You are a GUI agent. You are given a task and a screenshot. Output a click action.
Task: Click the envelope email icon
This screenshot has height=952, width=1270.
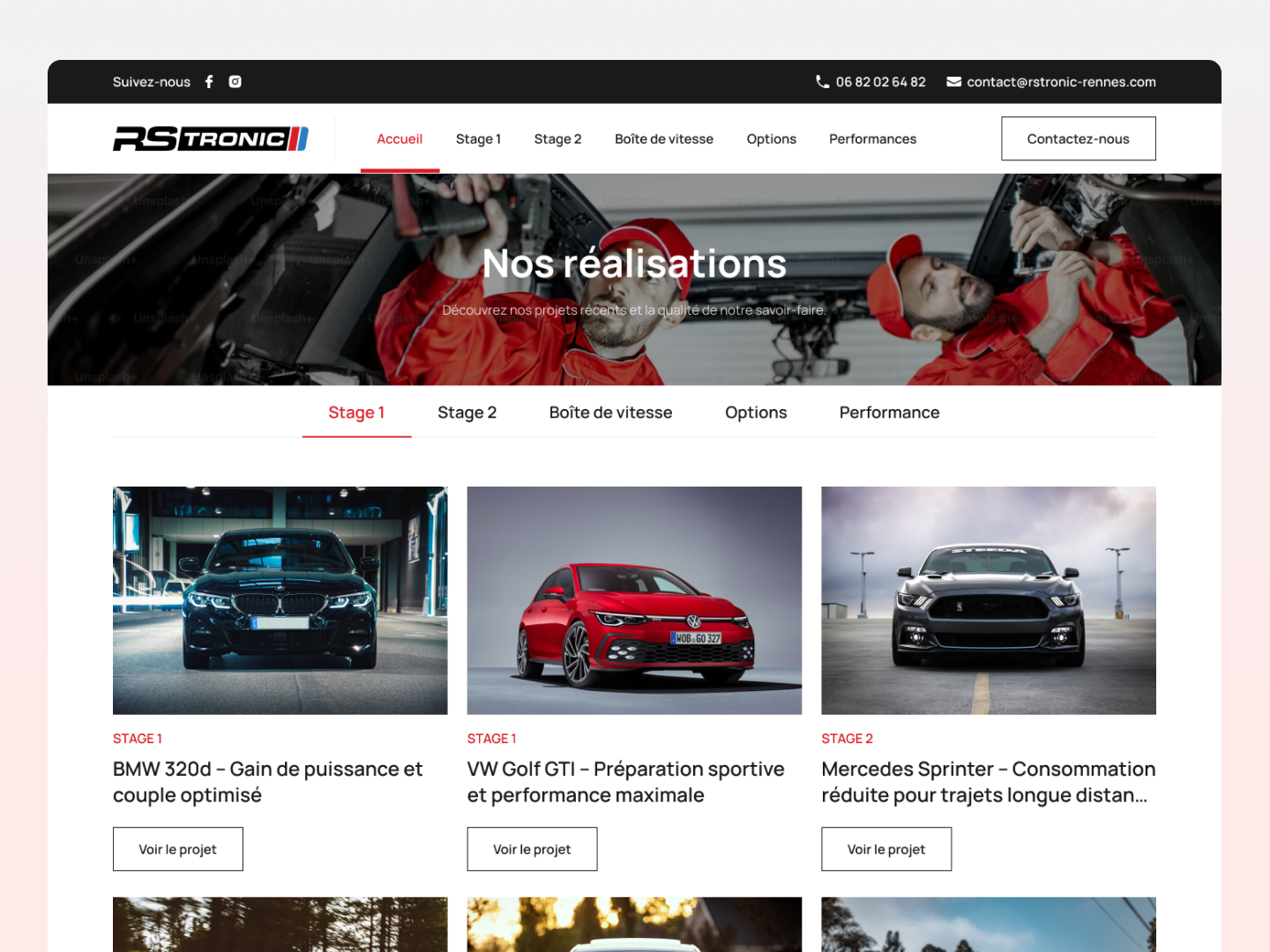click(x=953, y=82)
